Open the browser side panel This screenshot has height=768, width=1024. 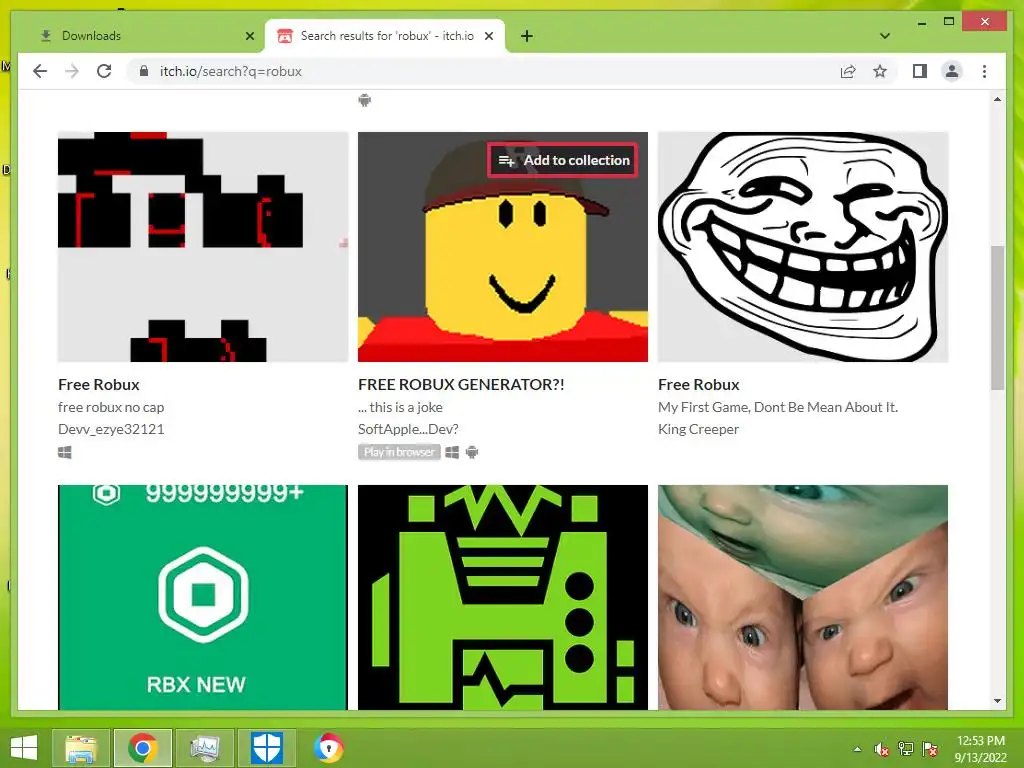pos(920,71)
